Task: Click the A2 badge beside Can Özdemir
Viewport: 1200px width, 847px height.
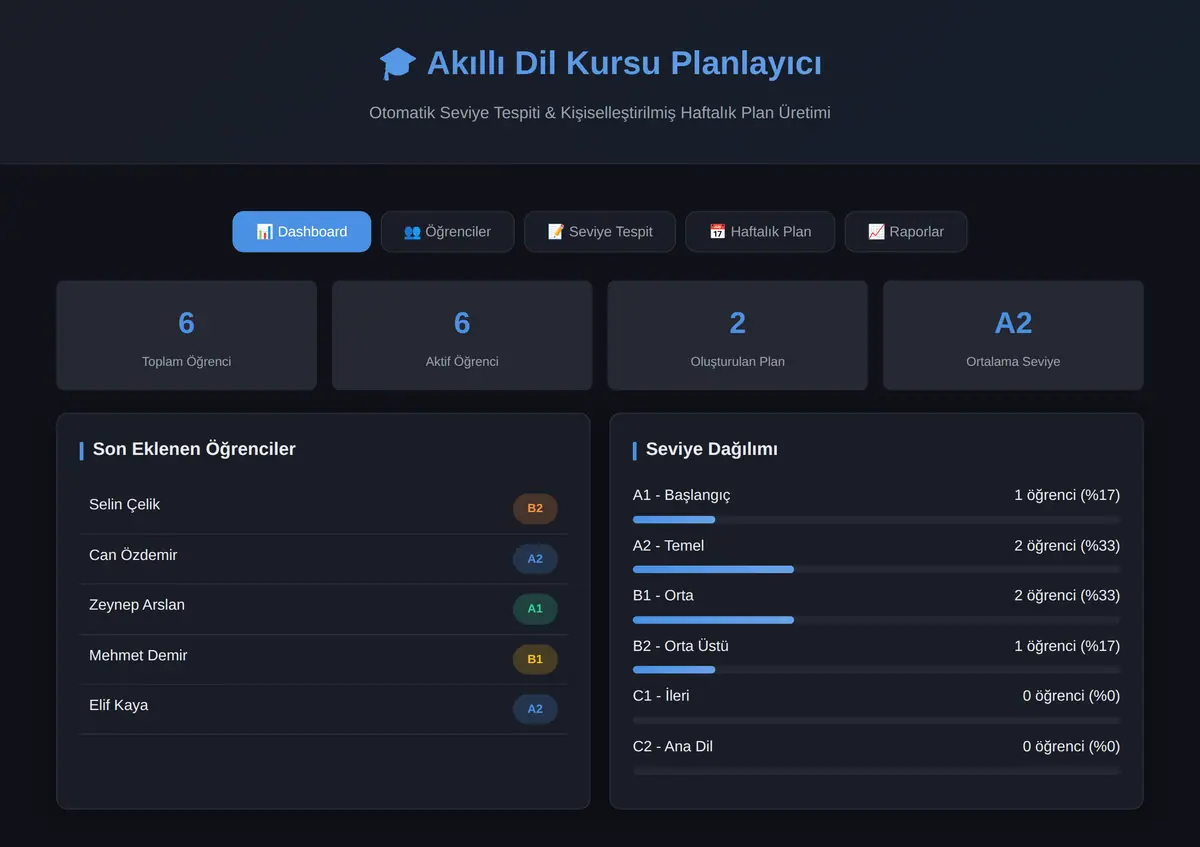Action: [x=535, y=559]
